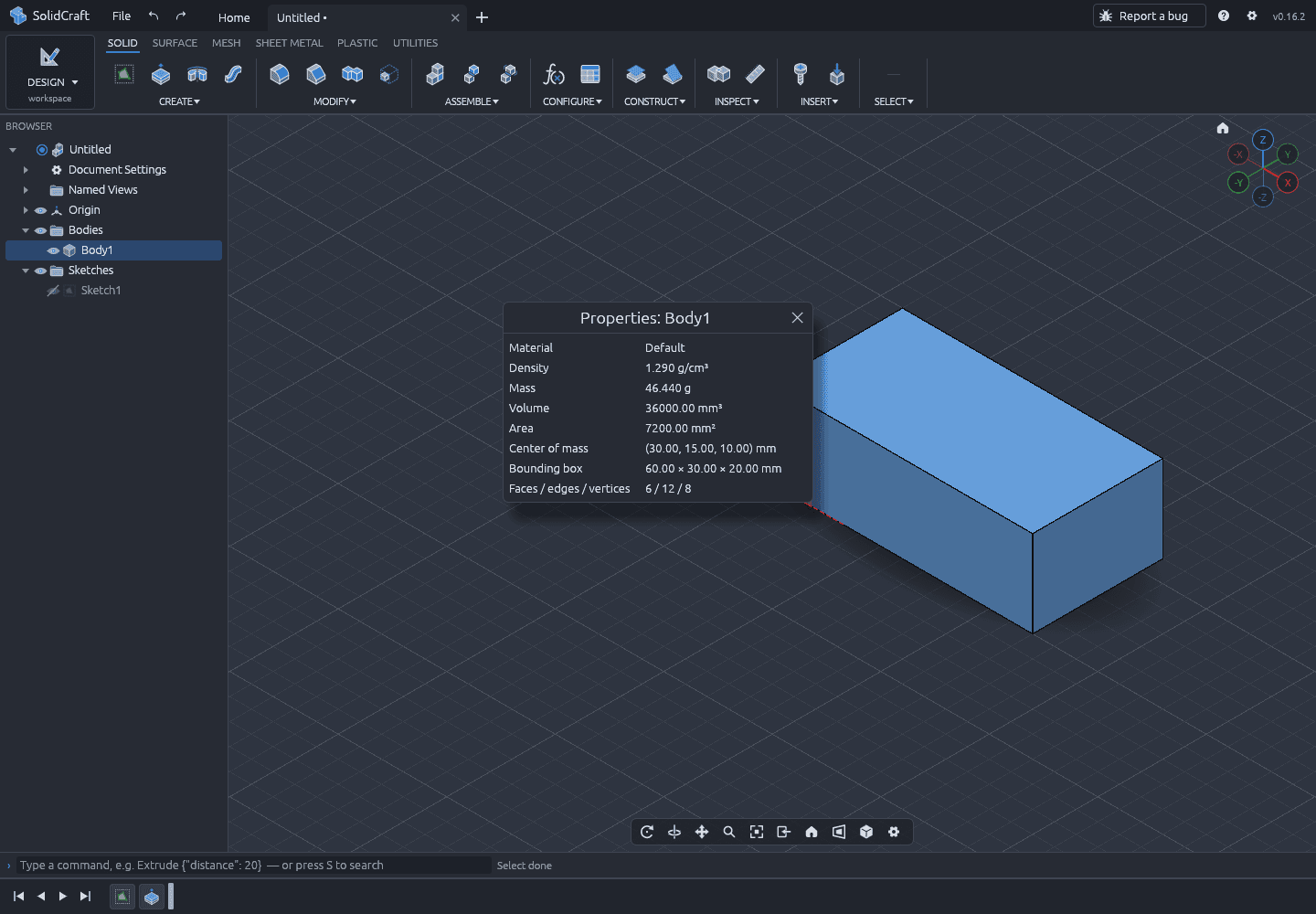This screenshot has width=1316, height=914.
Task: Show the hidden Sketch1 via its eye icon
Action: (53, 291)
